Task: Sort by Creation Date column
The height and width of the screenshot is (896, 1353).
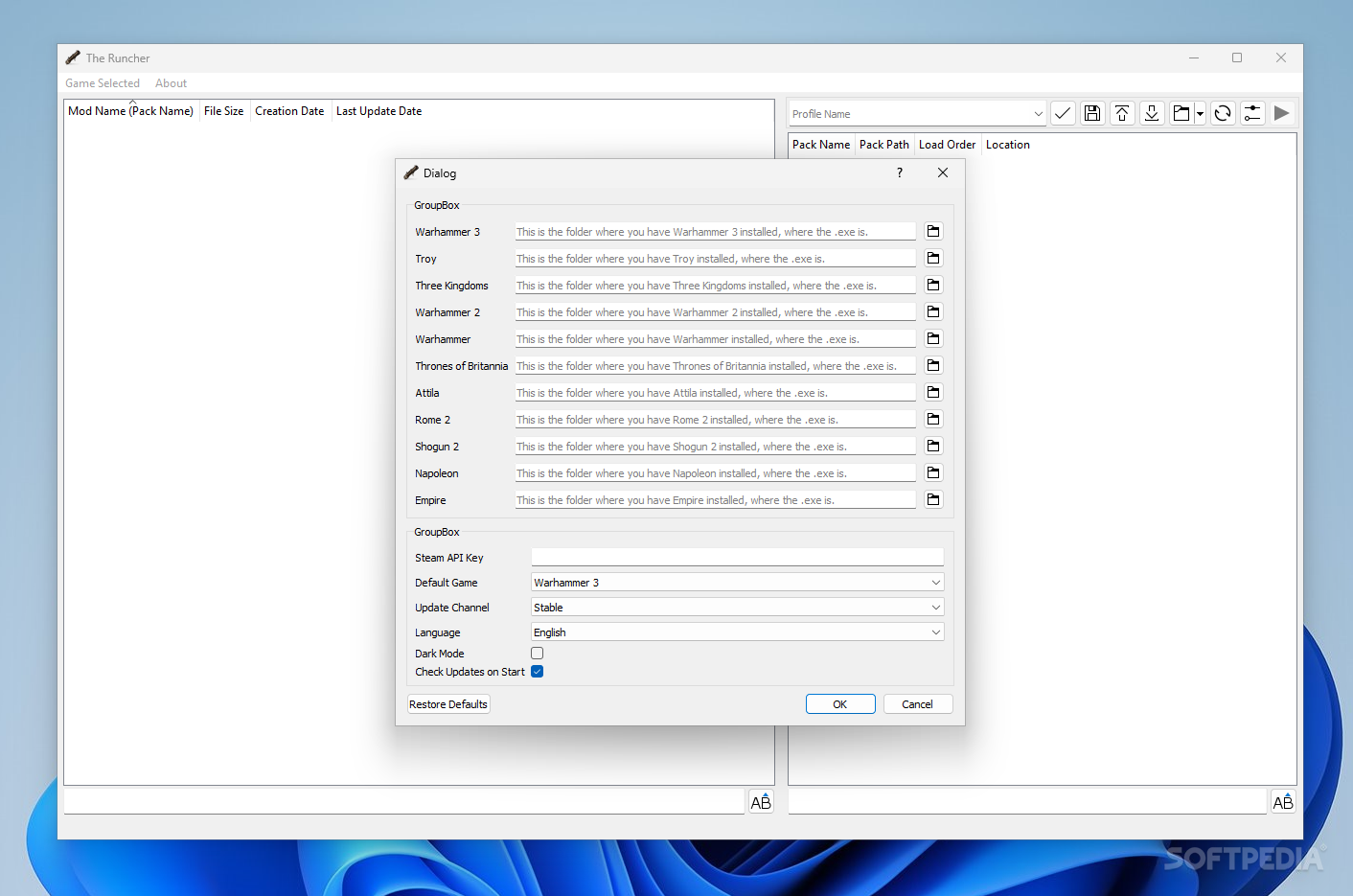Action: (289, 111)
